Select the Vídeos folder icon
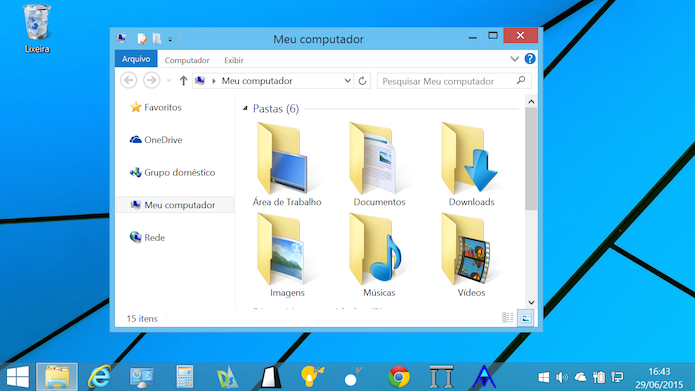Image resolution: width=695 pixels, height=391 pixels. coord(470,249)
